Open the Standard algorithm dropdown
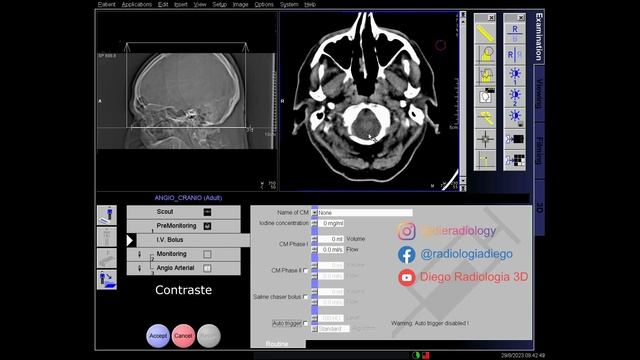 click(314, 329)
